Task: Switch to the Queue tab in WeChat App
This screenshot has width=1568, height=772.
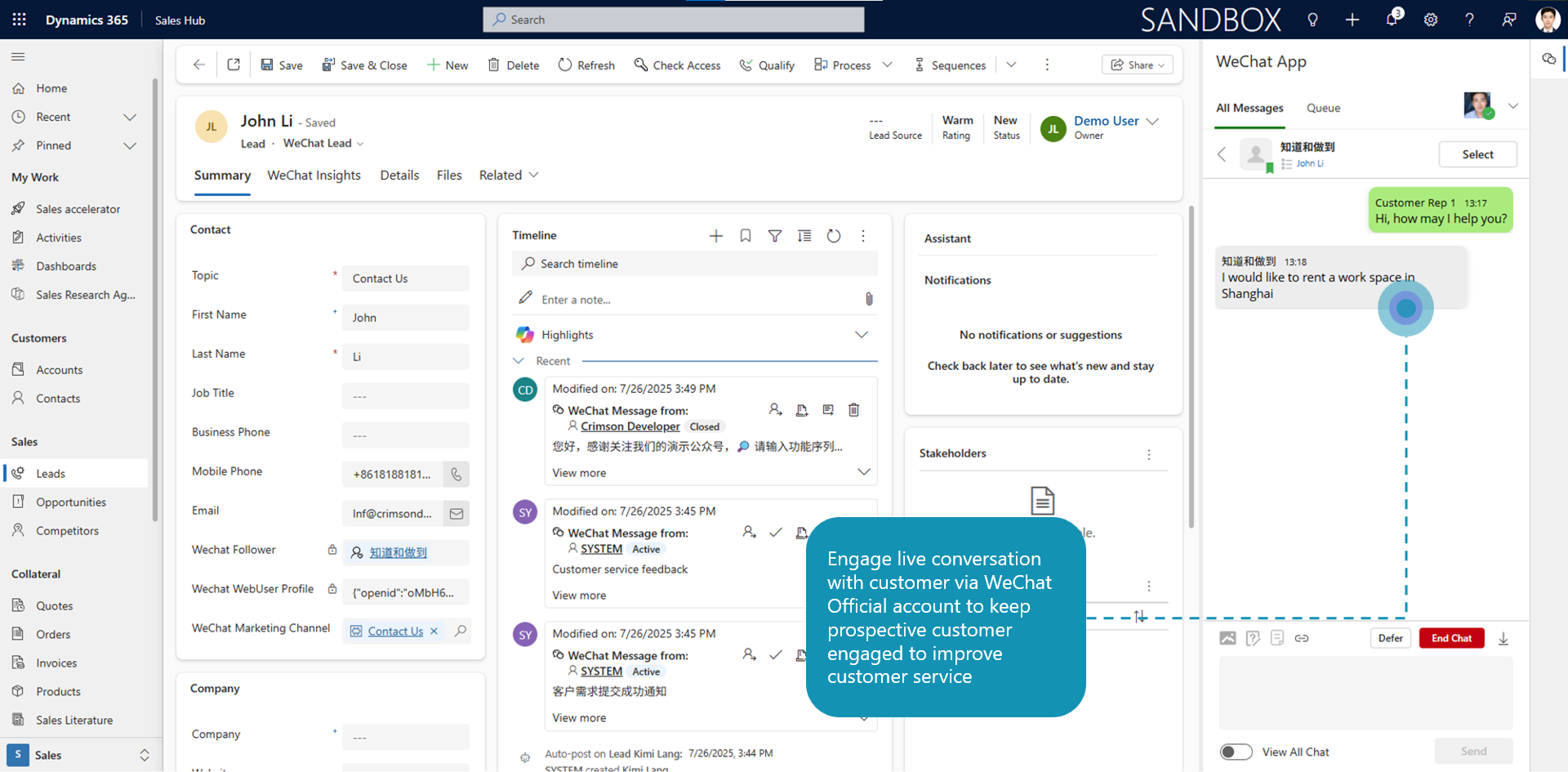Action: tap(1323, 108)
